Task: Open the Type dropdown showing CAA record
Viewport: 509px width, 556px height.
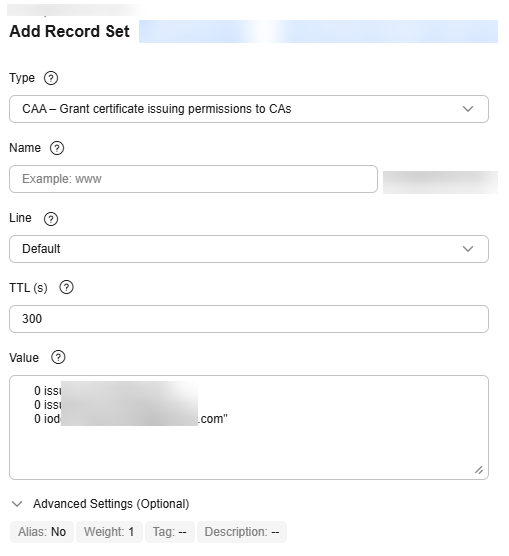Action: click(249, 109)
